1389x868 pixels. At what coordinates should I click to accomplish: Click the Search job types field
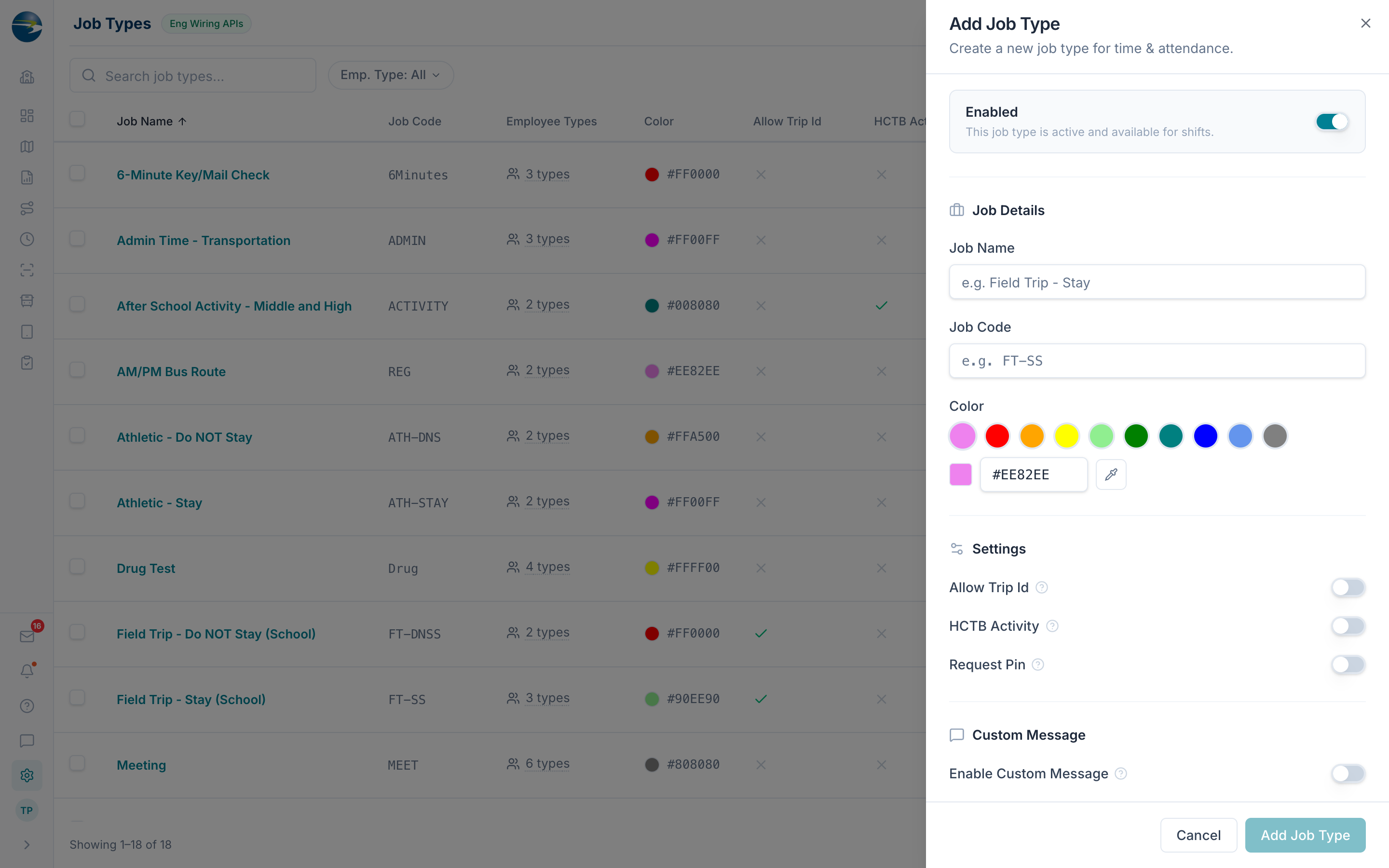[x=192, y=75]
